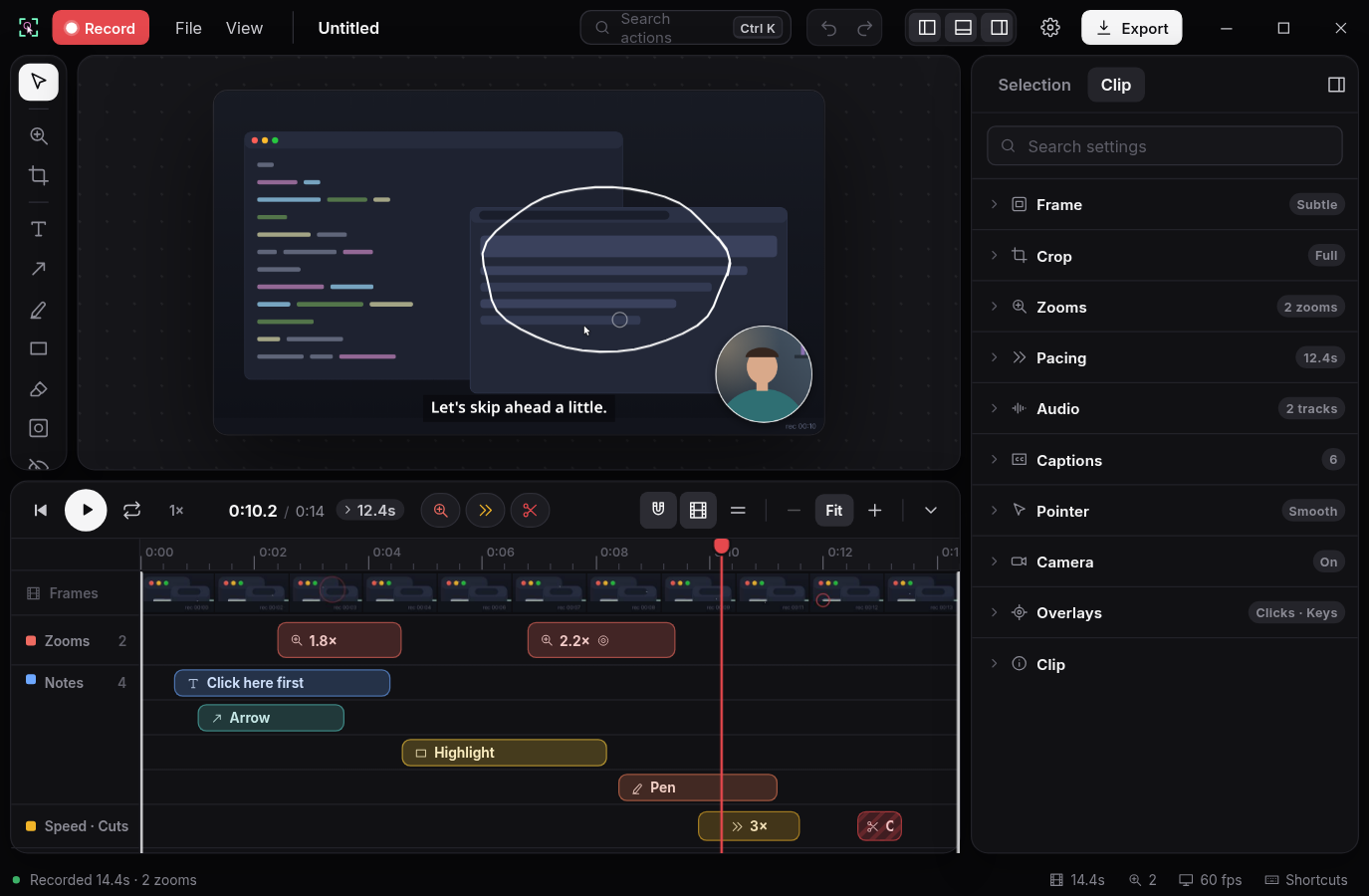The width and height of the screenshot is (1369, 896).
Task: Redo the last action
Action: [x=864, y=28]
